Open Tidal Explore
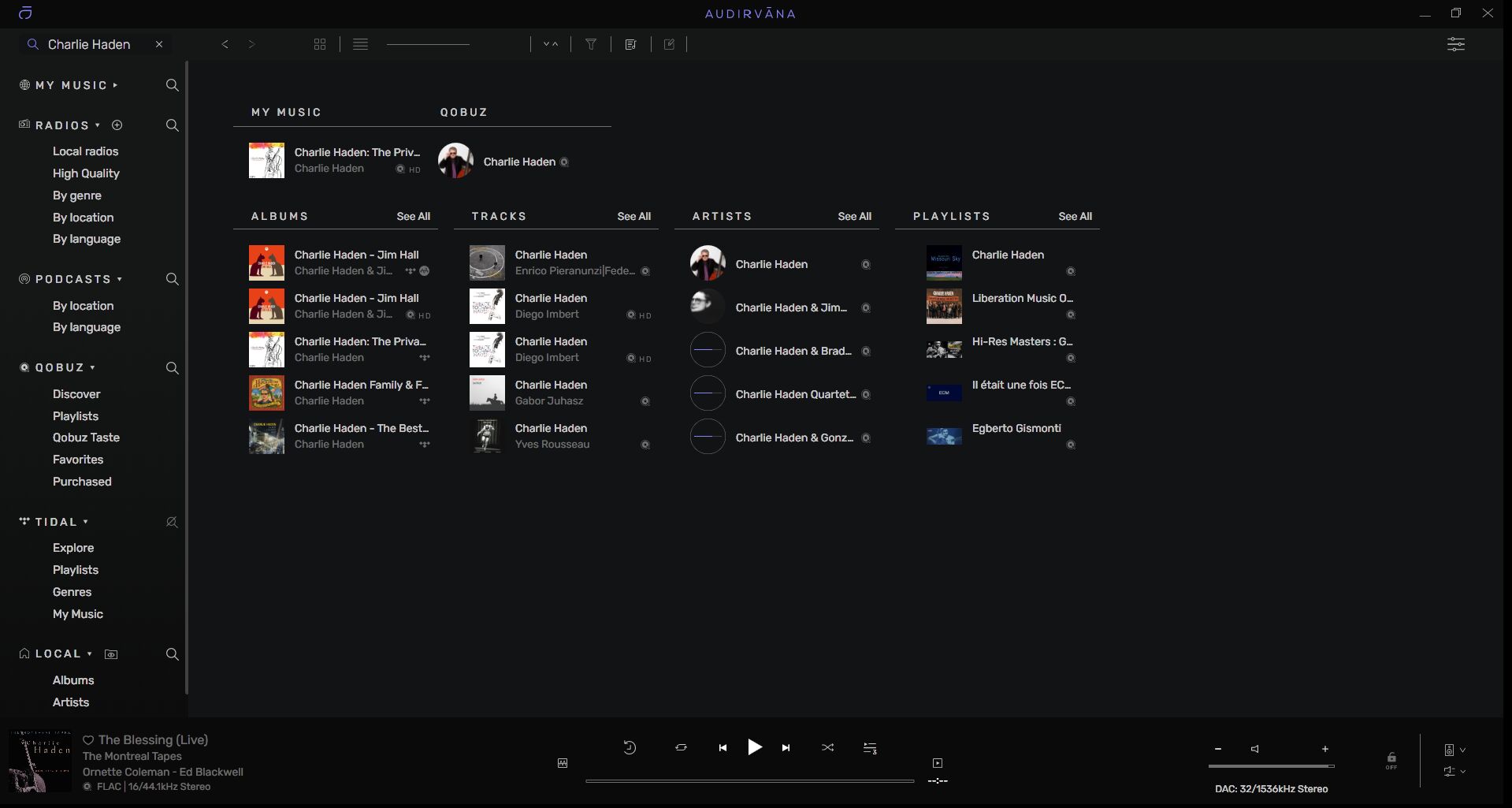 (73, 548)
